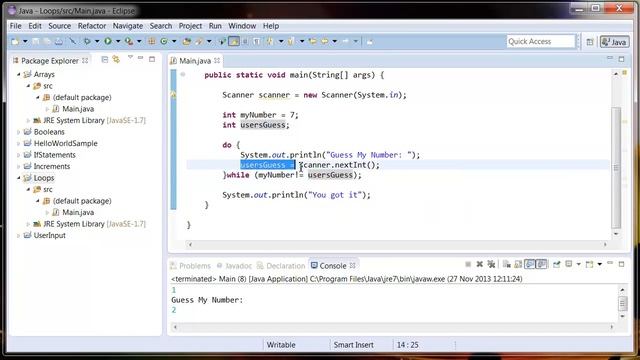640x360 pixels.
Task: Toggle Show Whitespace Characters
Action: click(257, 42)
